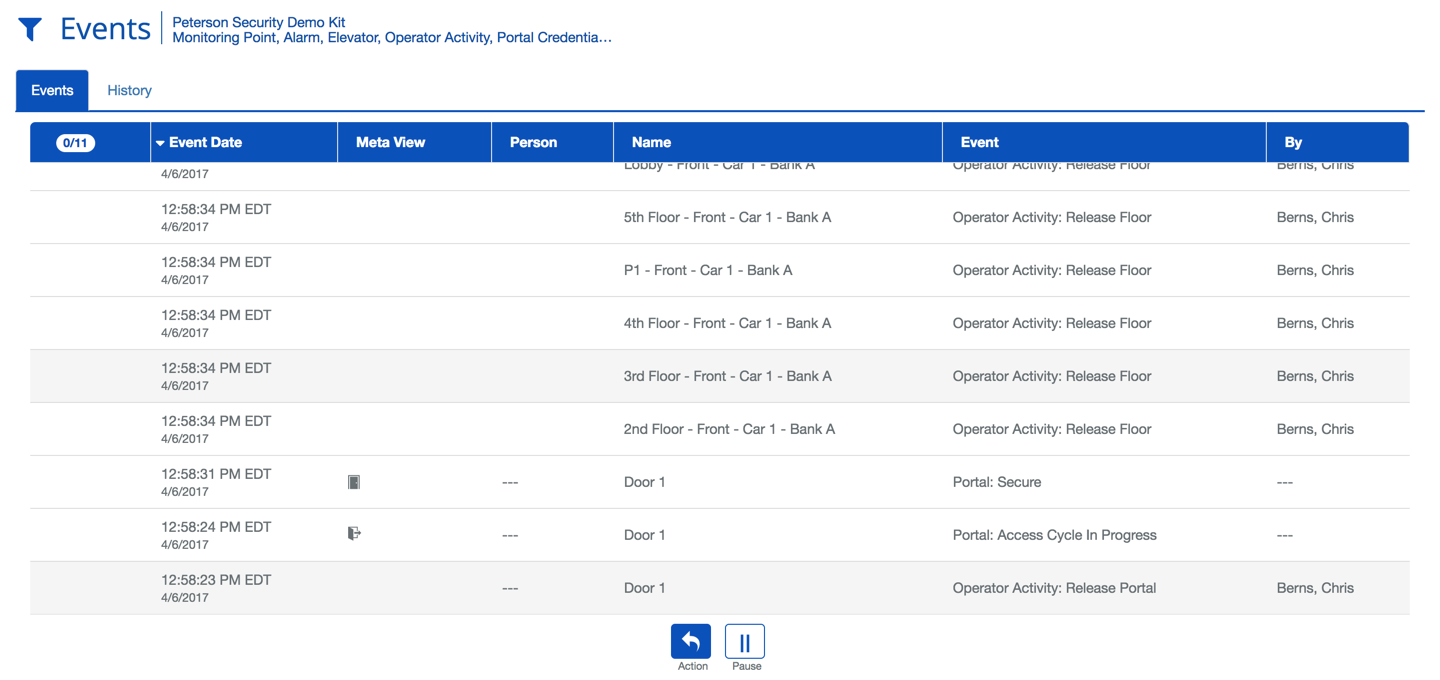Click Berns, Chris in the 5th Floor row
The height and width of the screenshot is (680, 1440).
tap(1315, 217)
